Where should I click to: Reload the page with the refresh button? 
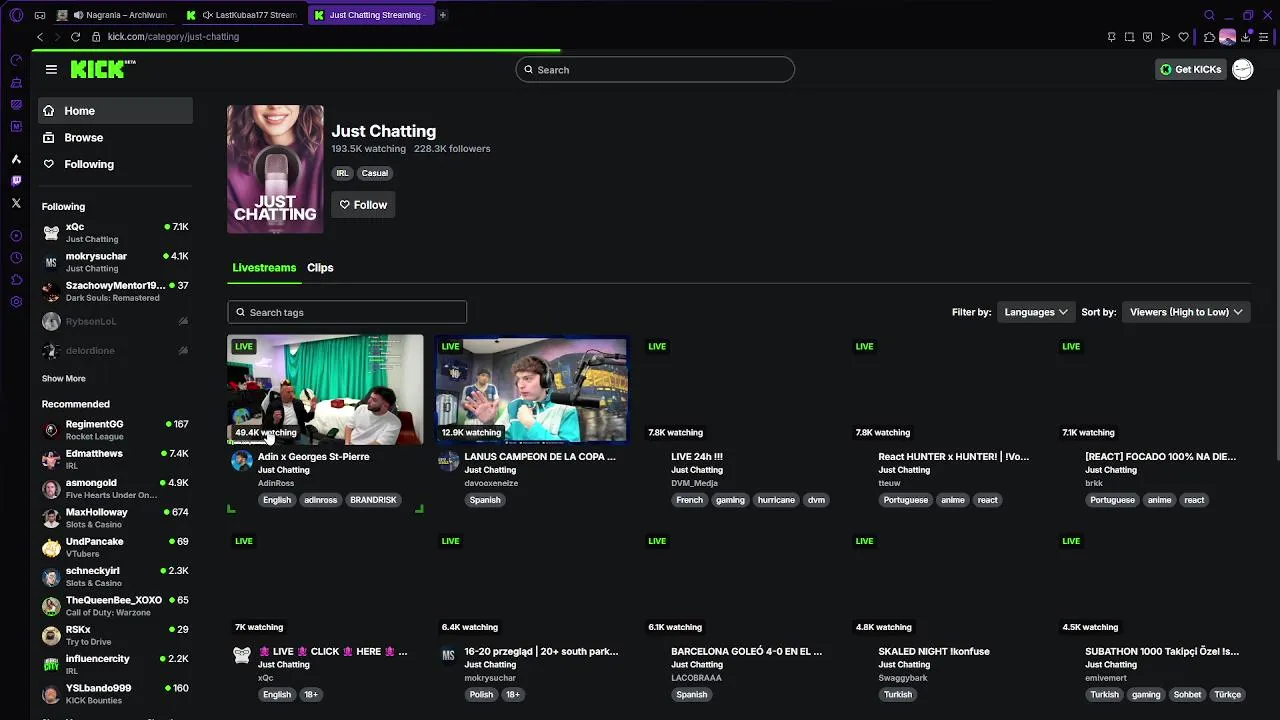[75, 37]
